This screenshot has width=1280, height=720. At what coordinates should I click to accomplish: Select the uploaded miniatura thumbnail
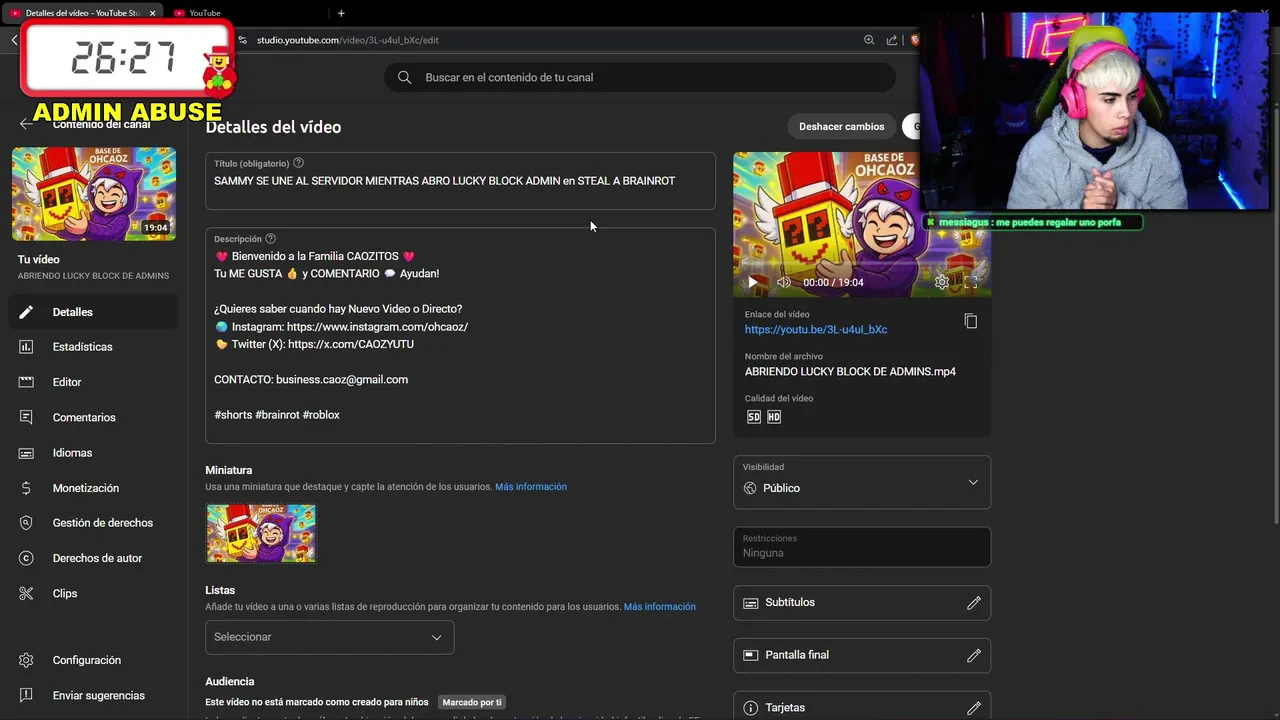point(261,533)
